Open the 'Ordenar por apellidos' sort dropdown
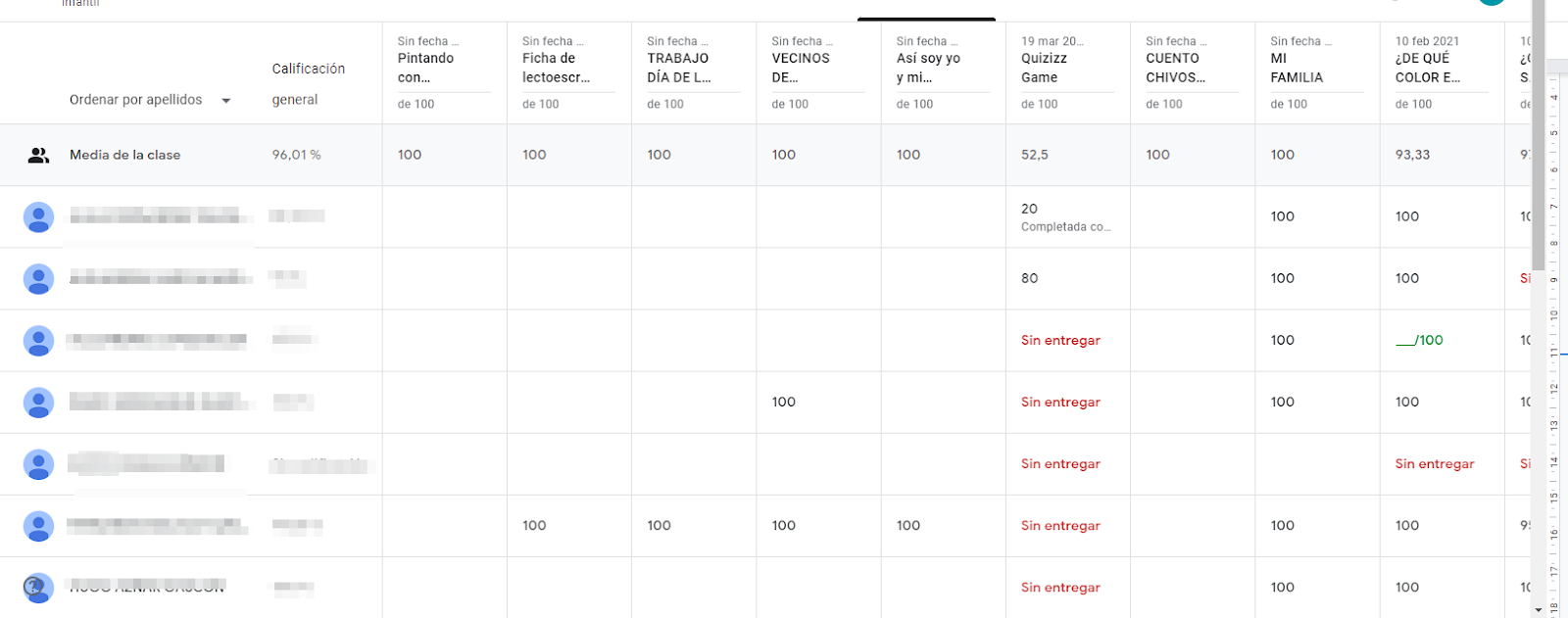The width and height of the screenshot is (1568, 618). click(x=149, y=100)
